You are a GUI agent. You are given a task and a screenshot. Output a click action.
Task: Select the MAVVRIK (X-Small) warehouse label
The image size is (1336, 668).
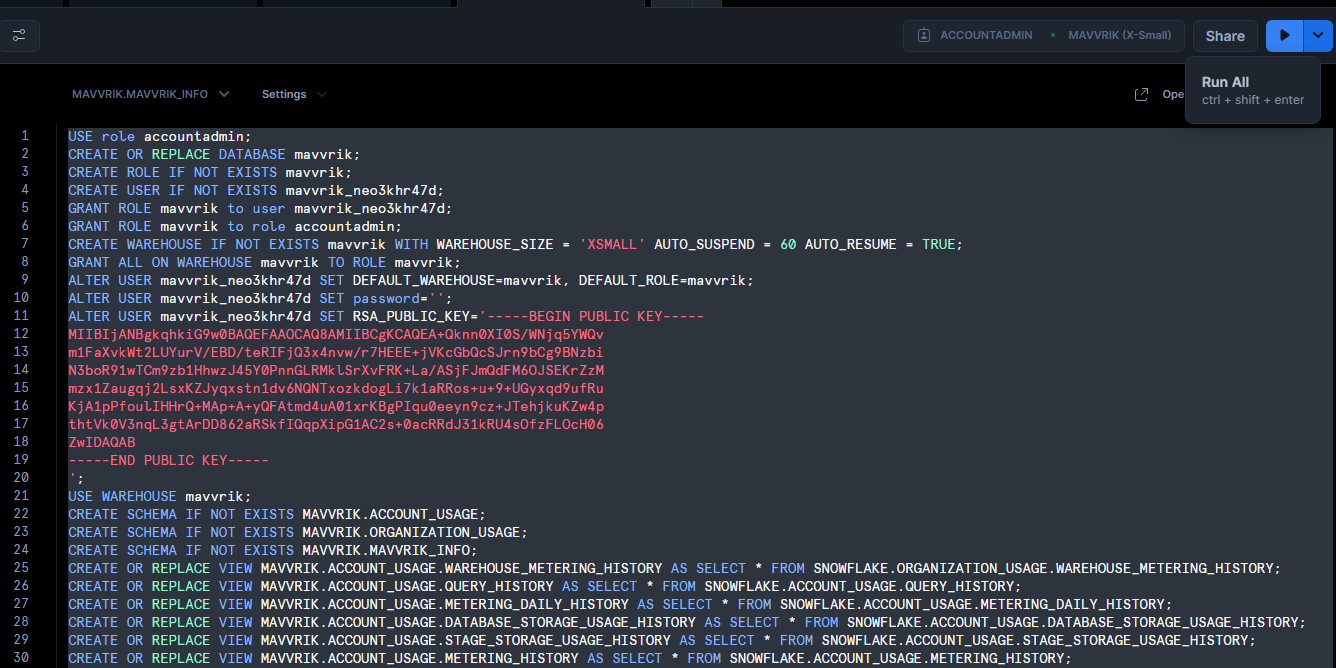1119,36
